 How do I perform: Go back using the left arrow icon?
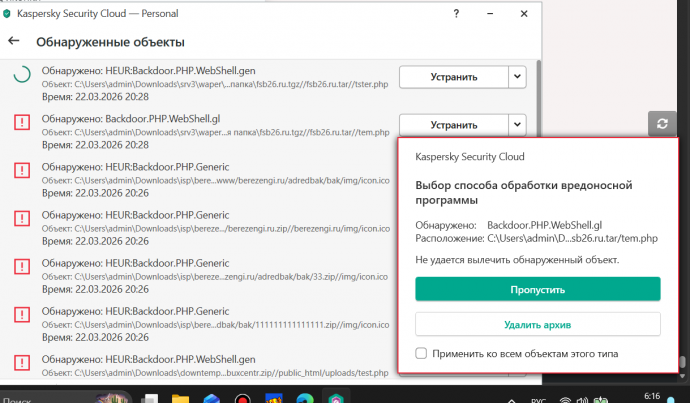click(14, 42)
